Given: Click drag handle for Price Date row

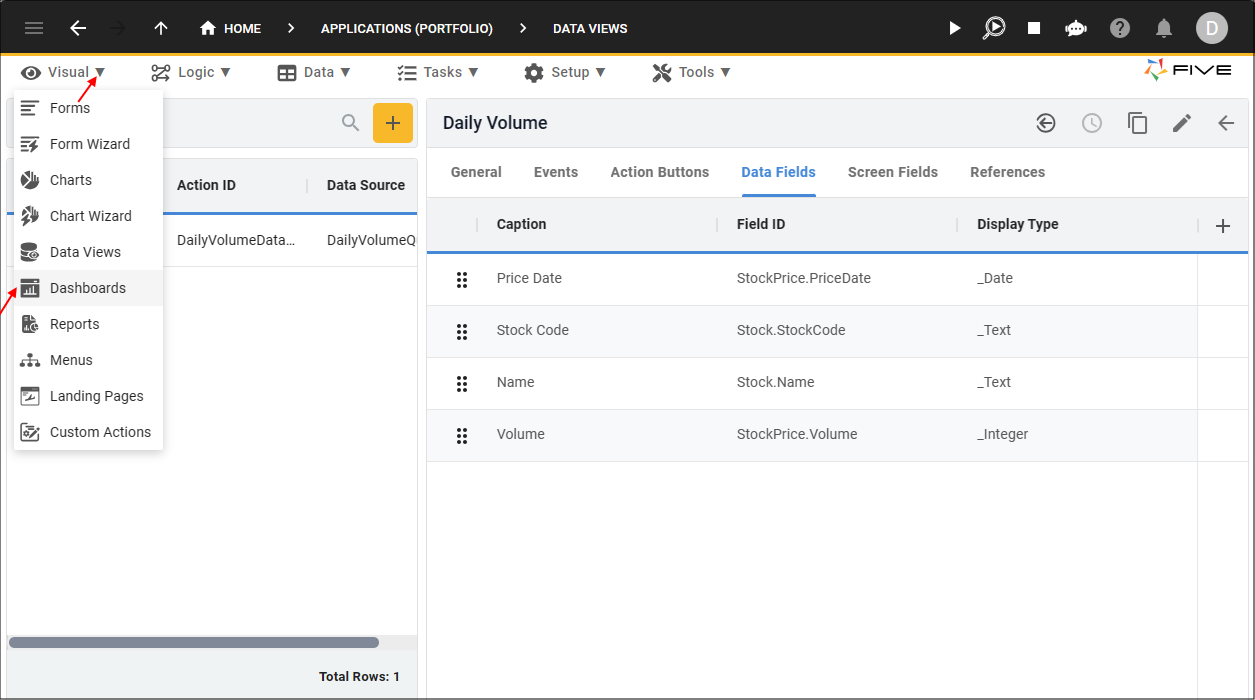Looking at the screenshot, I should [462, 279].
